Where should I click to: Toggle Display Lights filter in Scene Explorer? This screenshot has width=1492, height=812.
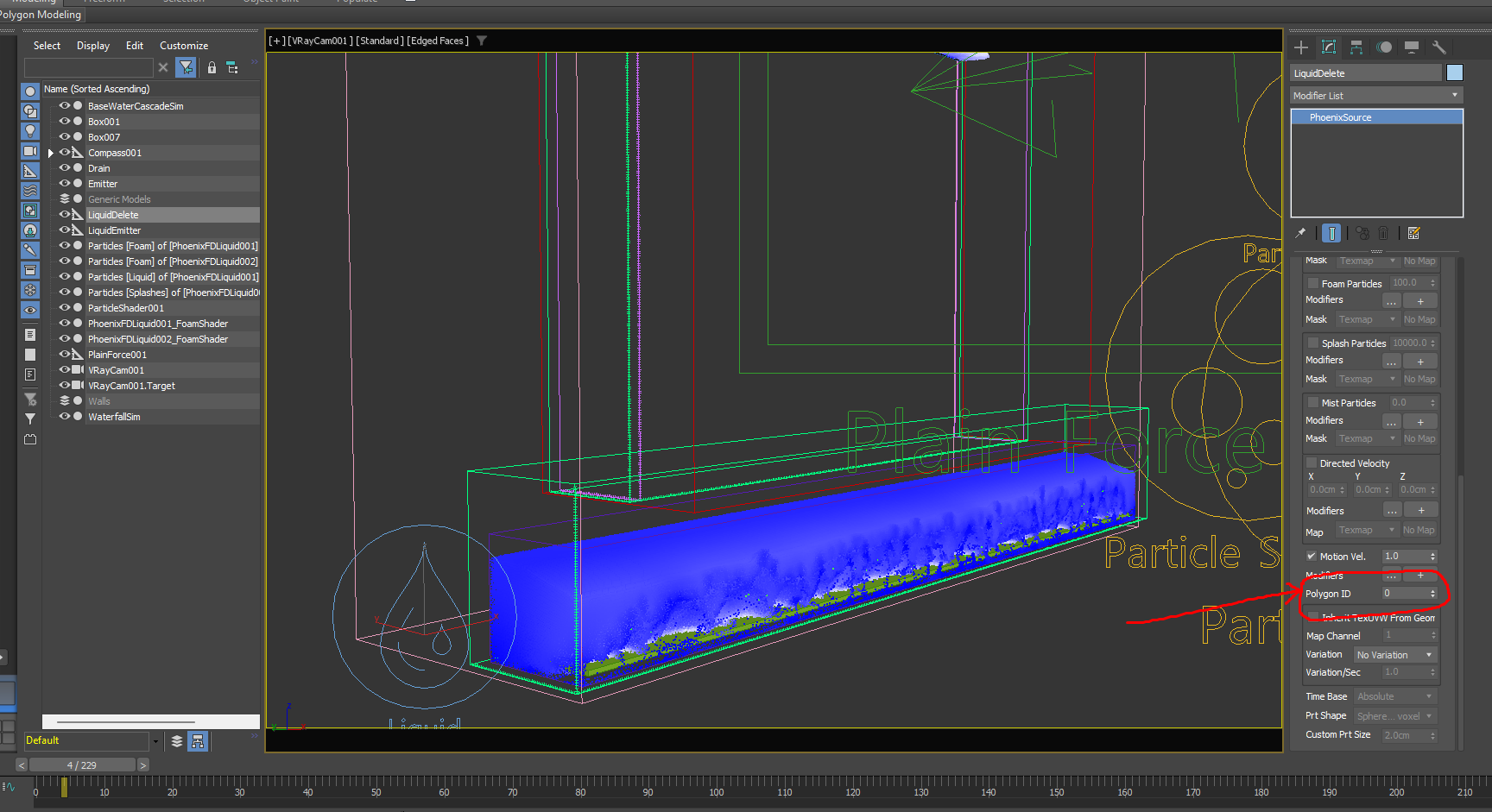click(x=30, y=131)
